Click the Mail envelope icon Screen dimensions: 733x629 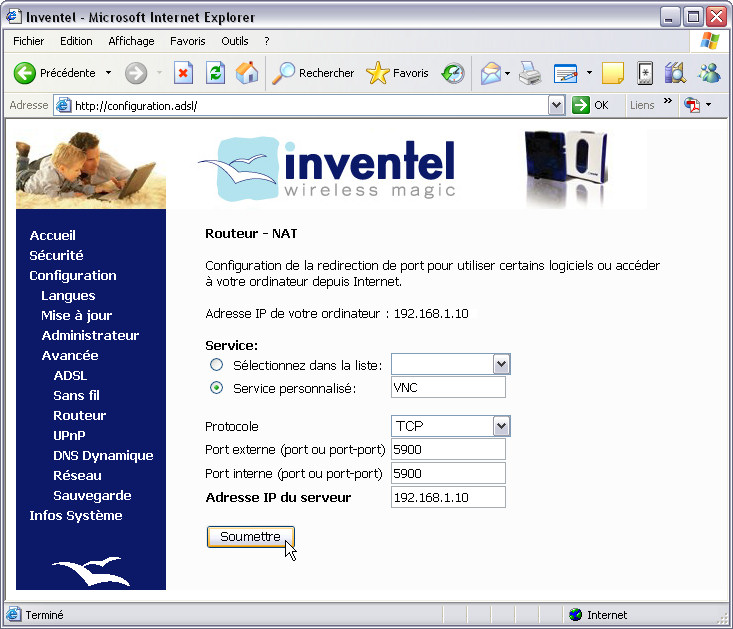pos(491,73)
